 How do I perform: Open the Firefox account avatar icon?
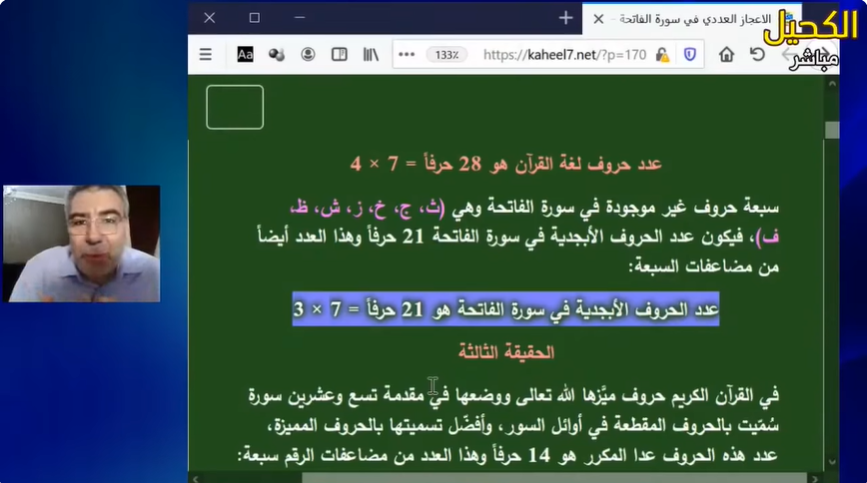(308, 54)
